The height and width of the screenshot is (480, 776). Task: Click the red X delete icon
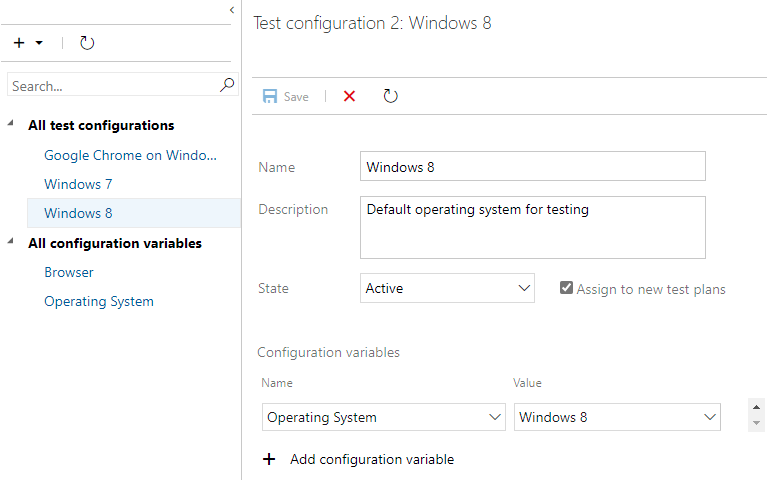349,97
